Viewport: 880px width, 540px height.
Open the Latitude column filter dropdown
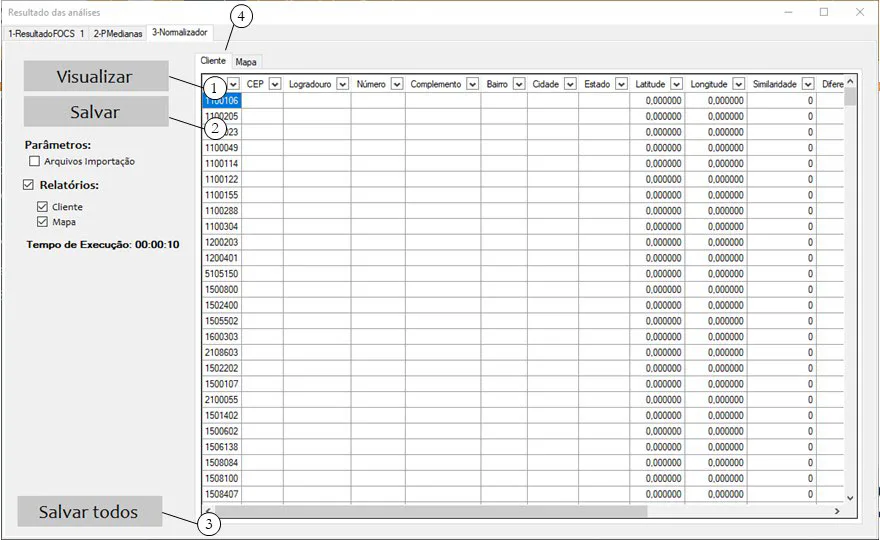pos(677,84)
